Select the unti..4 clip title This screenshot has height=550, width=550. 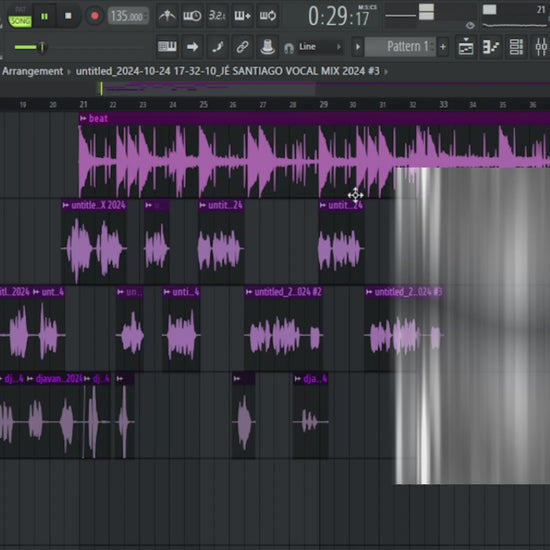(x=186, y=292)
